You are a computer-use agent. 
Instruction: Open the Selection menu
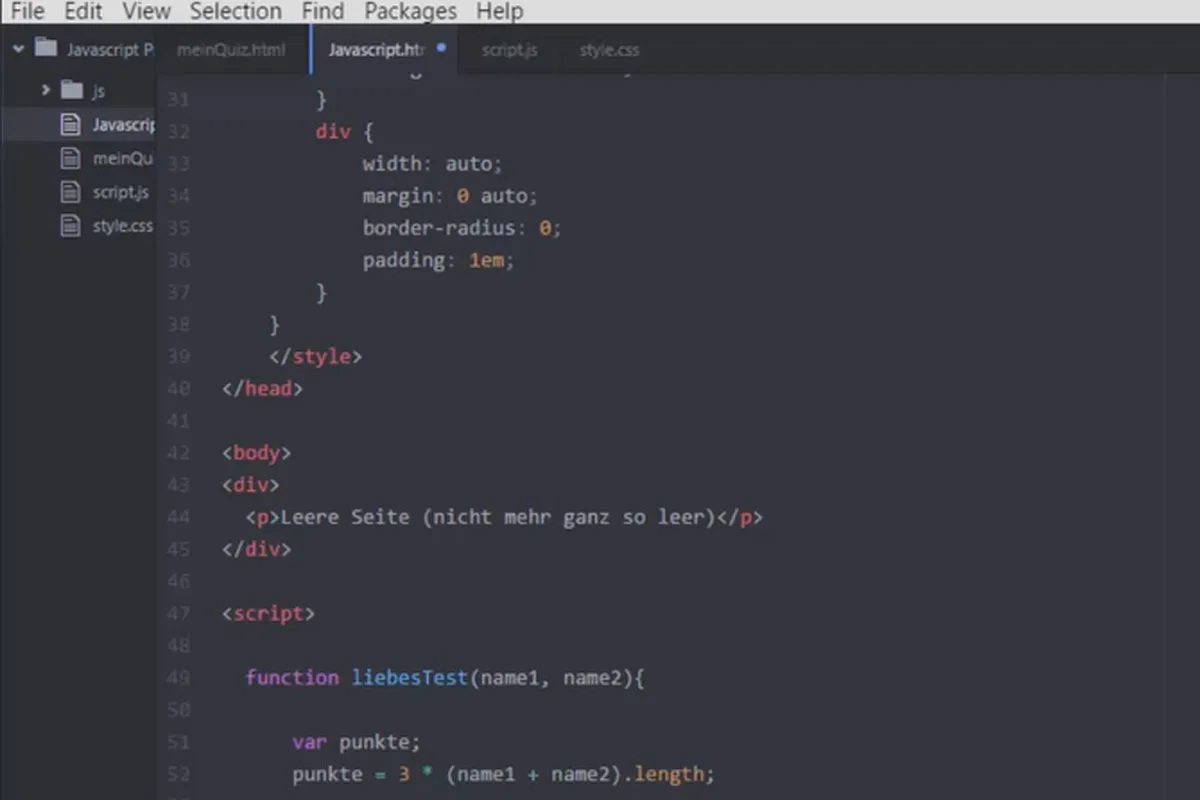(235, 12)
